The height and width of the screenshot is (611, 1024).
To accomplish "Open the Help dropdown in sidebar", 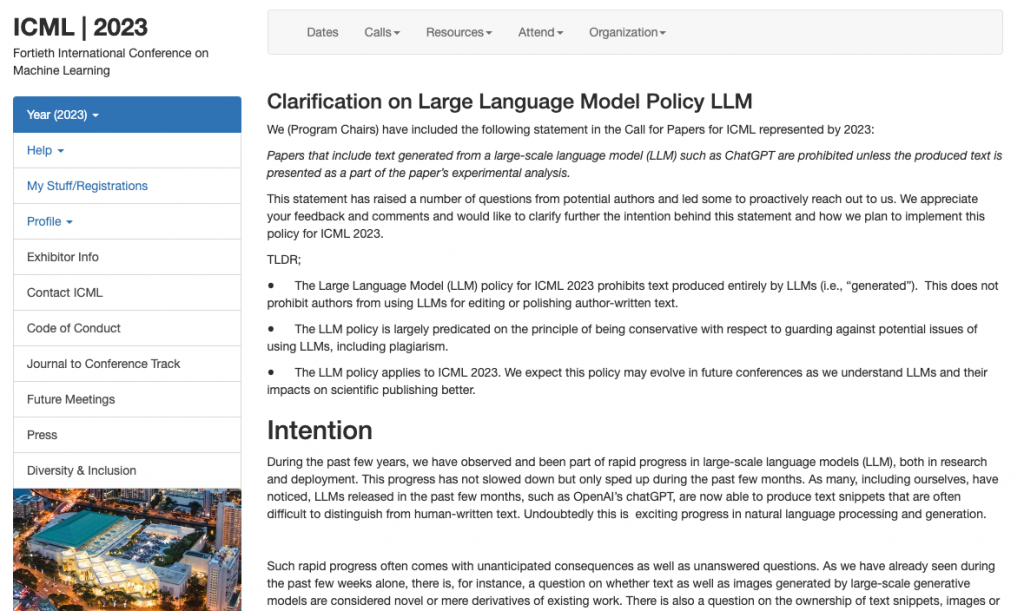I will 127,150.
